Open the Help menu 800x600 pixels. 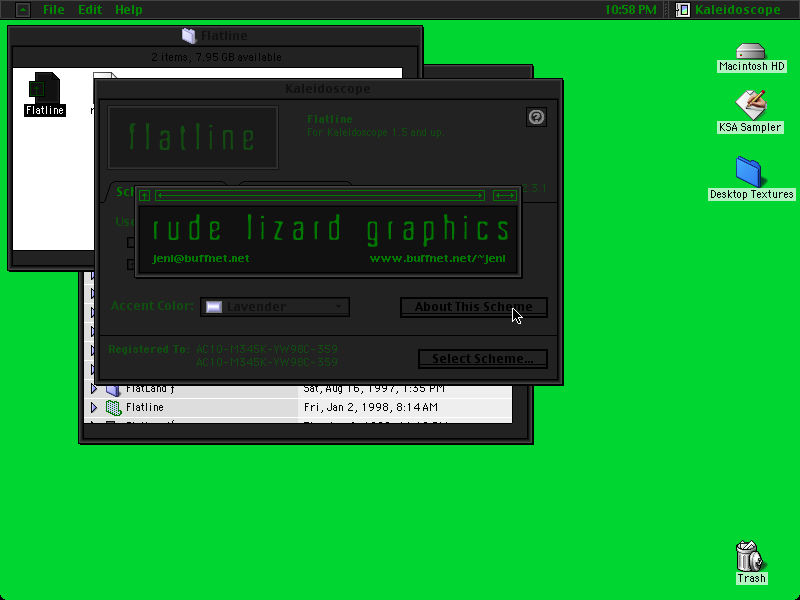click(129, 10)
